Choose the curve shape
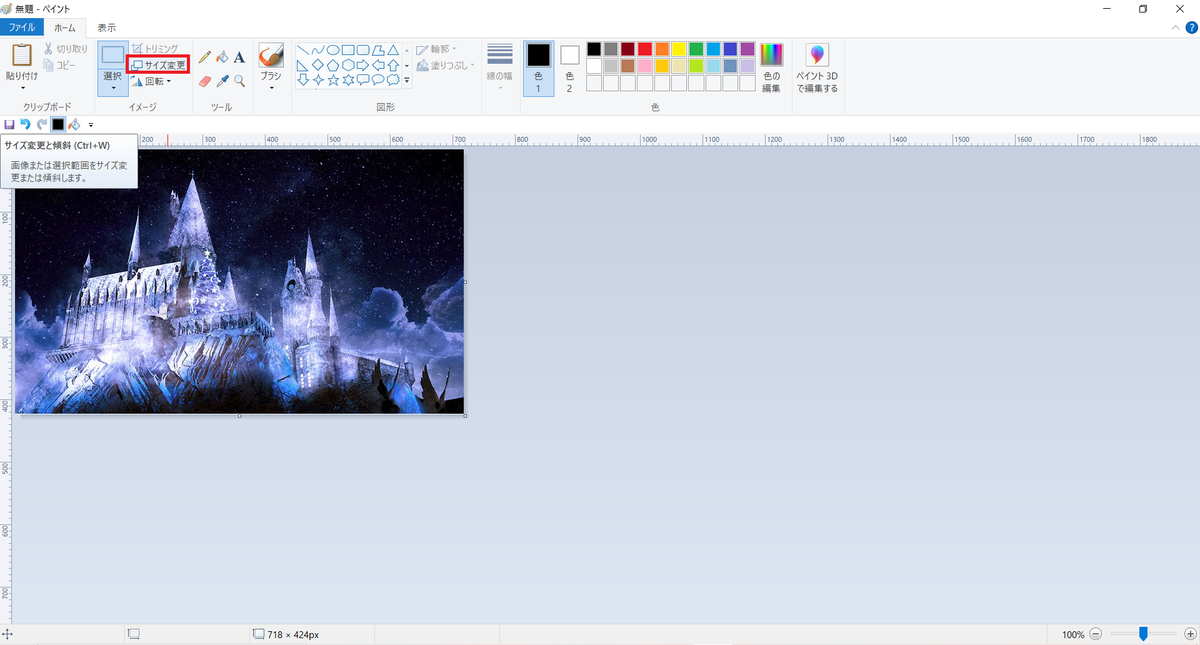Viewport: 1200px width, 645px height. click(x=317, y=50)
